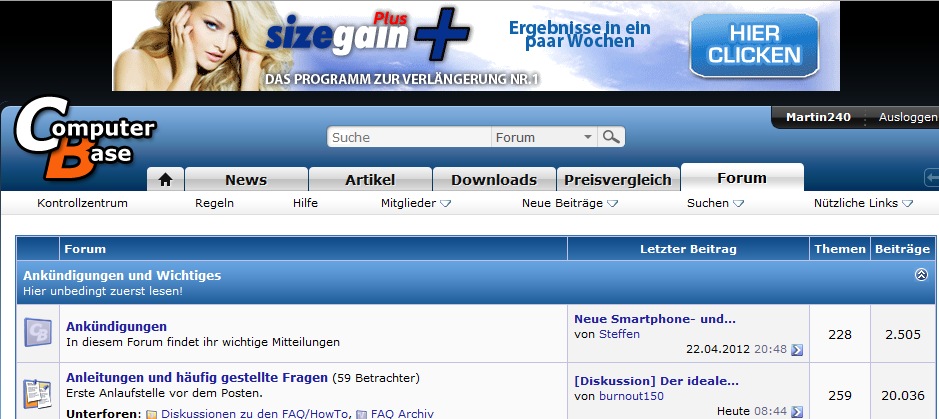
Task: Click the Beiträge column header
Action: coord(902,249)
